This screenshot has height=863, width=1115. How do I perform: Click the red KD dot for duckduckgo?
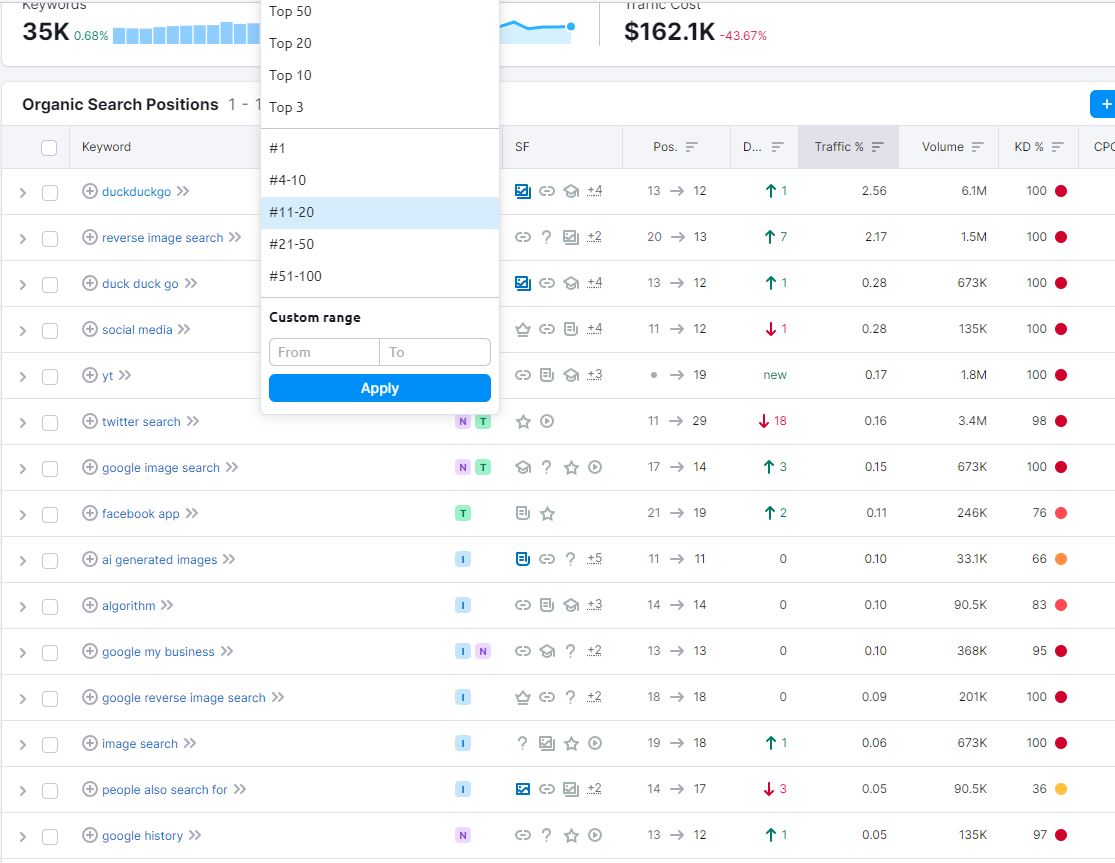coord(1061,191)
